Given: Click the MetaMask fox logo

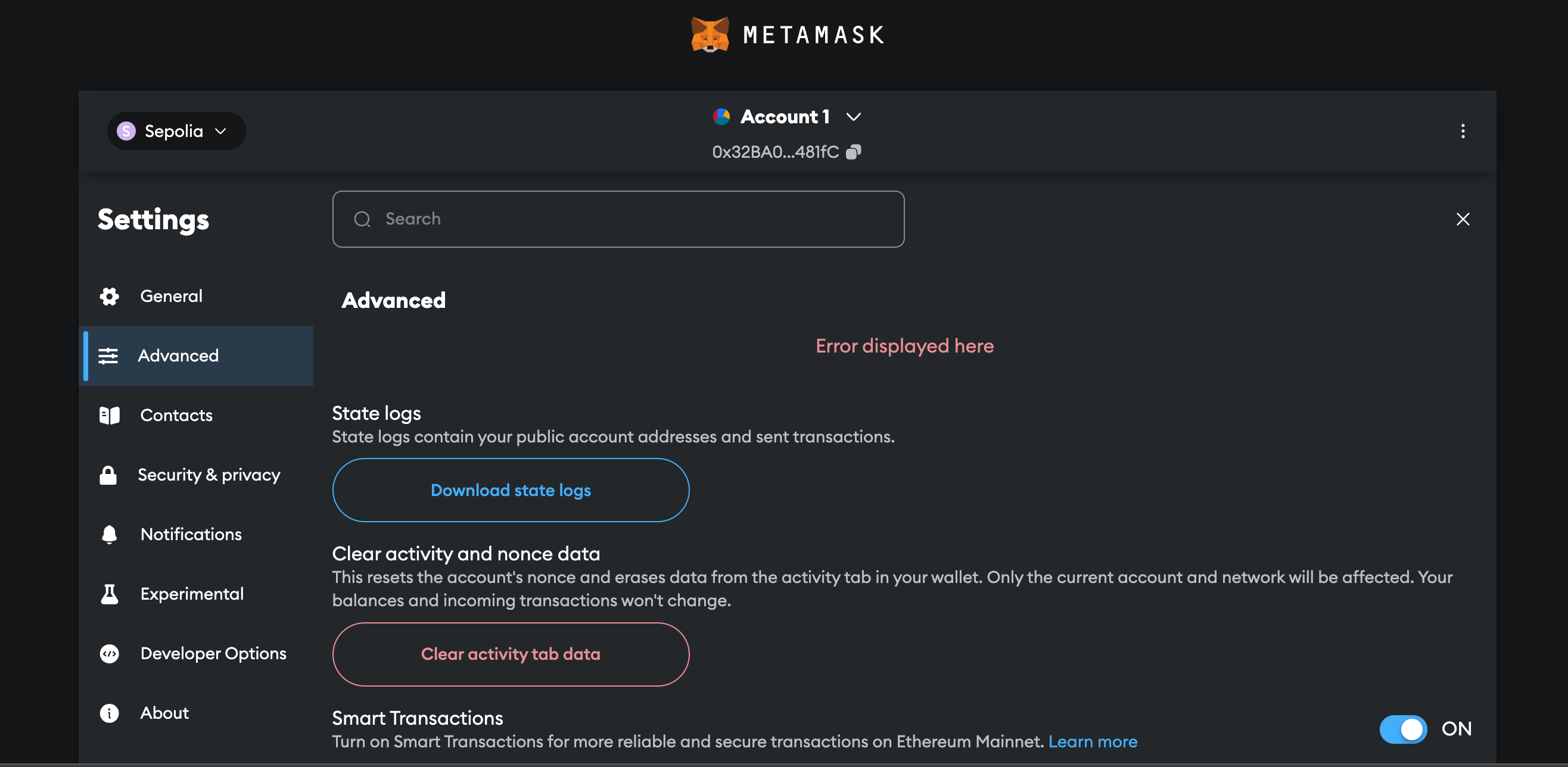Looking at the screenshot, I should click(710, 34).
